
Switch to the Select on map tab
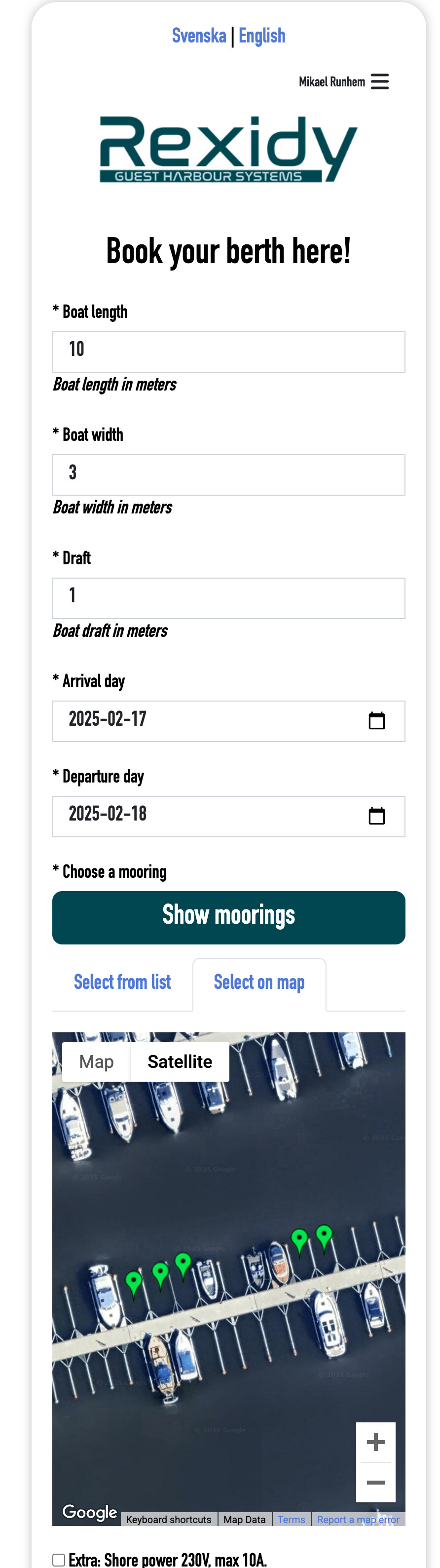click(x=259, y=982)
